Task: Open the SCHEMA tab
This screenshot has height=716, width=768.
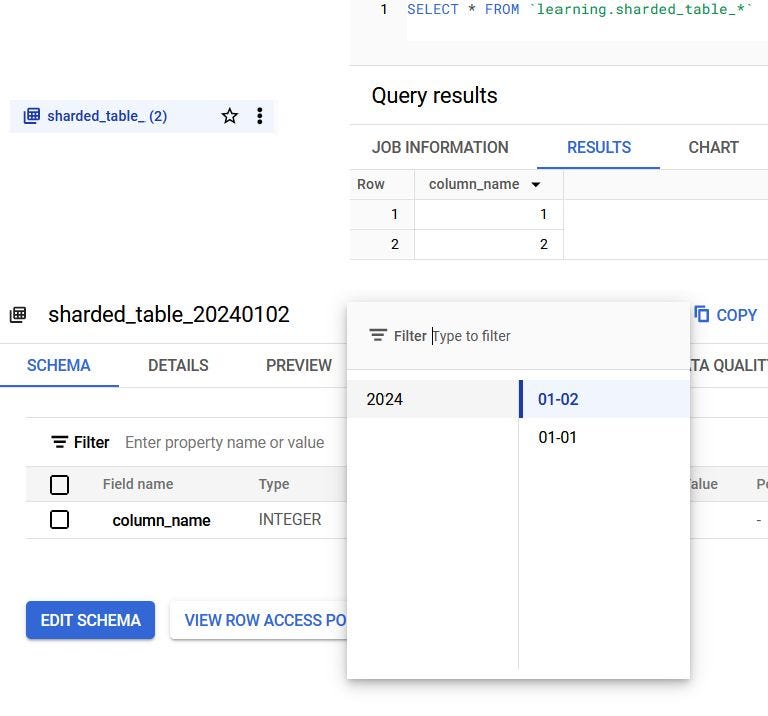Action: click(59, 365)
